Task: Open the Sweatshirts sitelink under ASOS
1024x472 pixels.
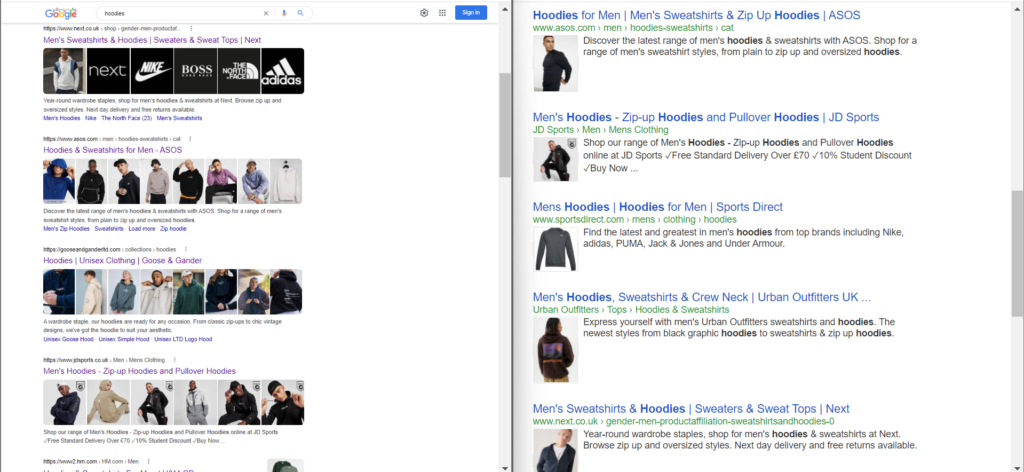Action: click(108, 228)
